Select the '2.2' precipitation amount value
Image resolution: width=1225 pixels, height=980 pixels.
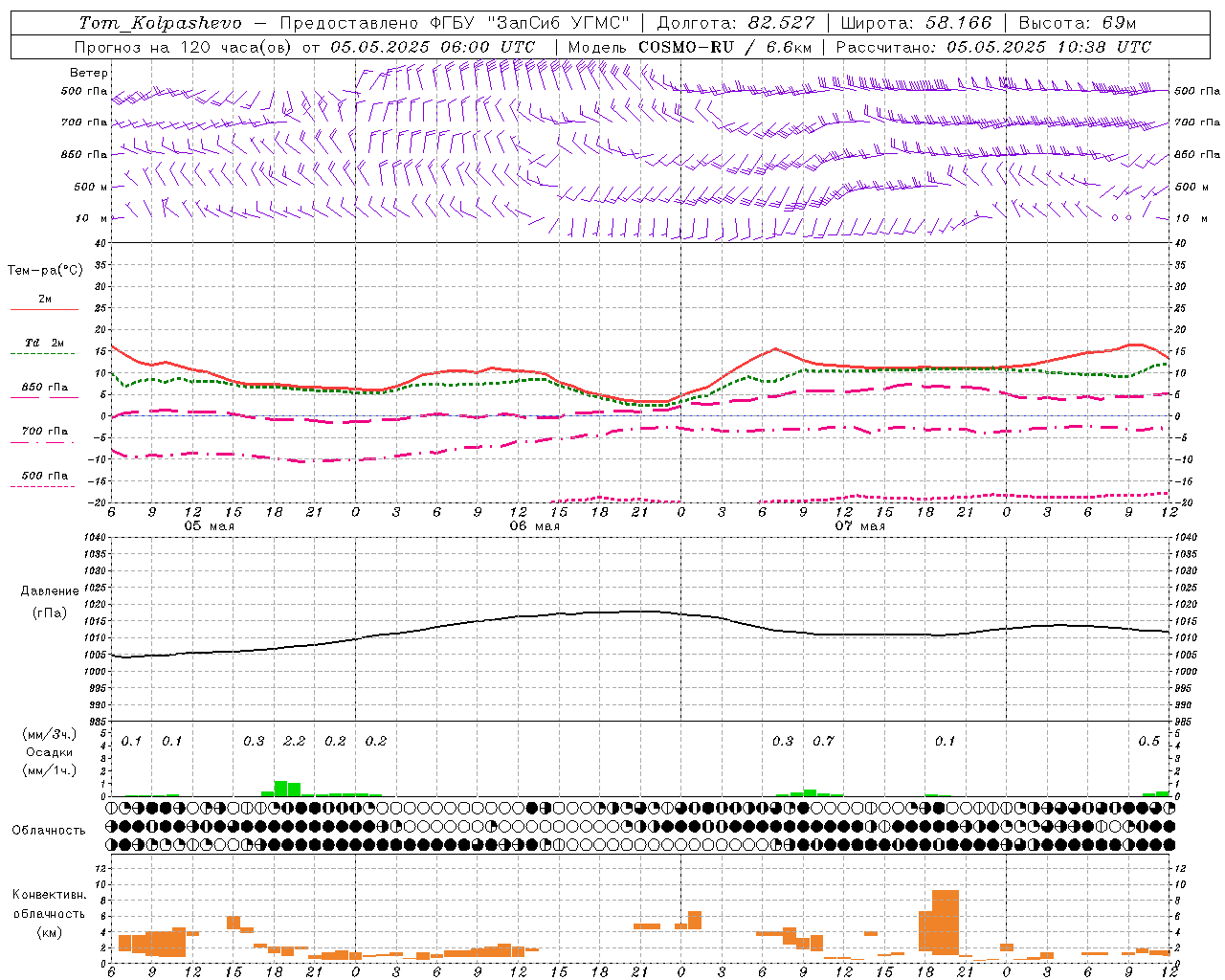coord(295,742)
